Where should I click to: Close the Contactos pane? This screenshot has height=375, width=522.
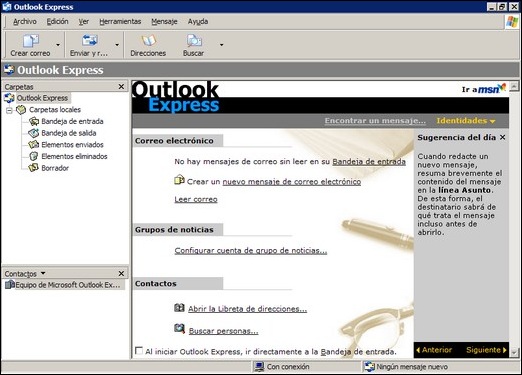121,274
